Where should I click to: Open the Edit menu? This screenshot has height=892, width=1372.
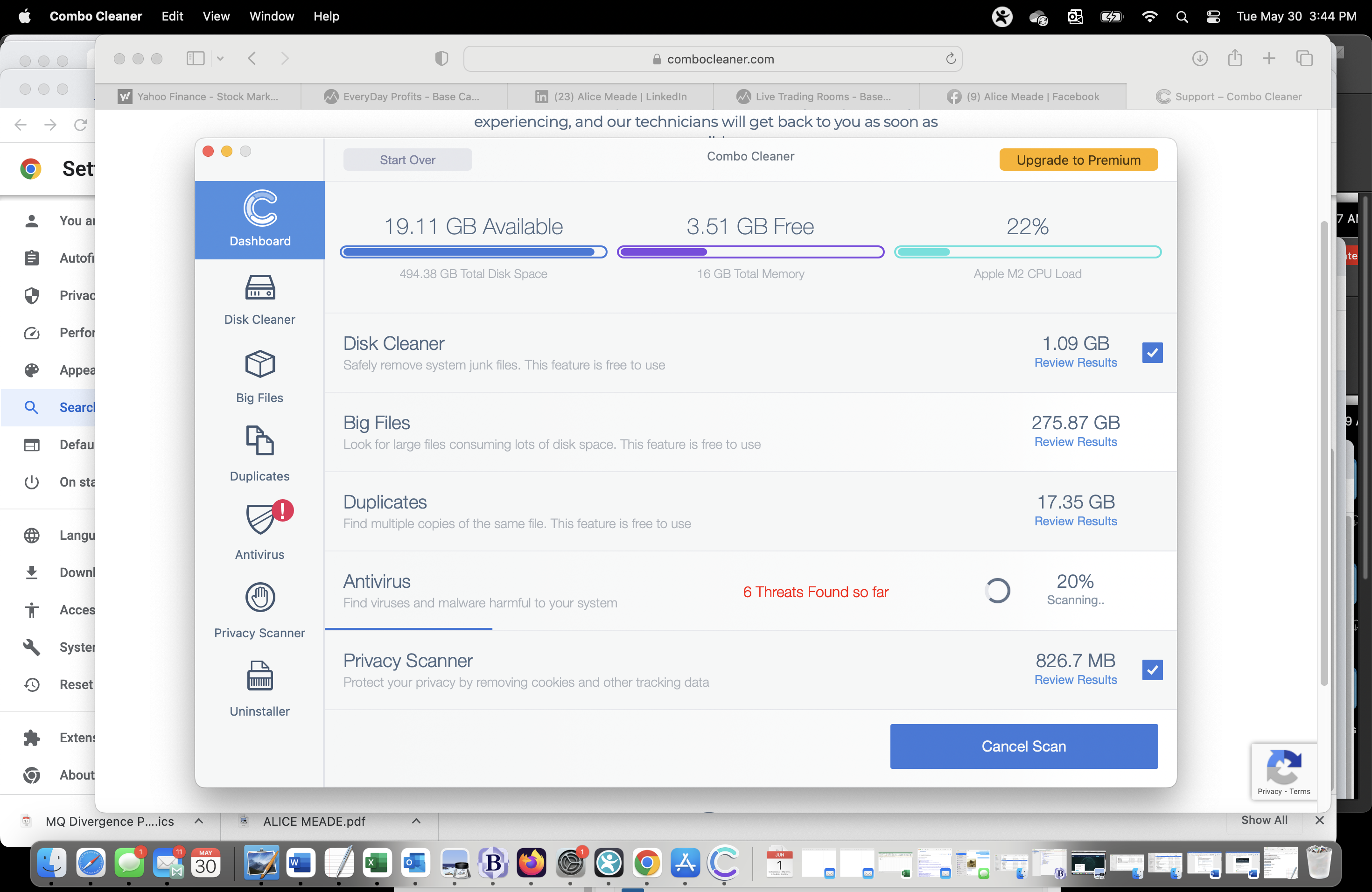172,16
